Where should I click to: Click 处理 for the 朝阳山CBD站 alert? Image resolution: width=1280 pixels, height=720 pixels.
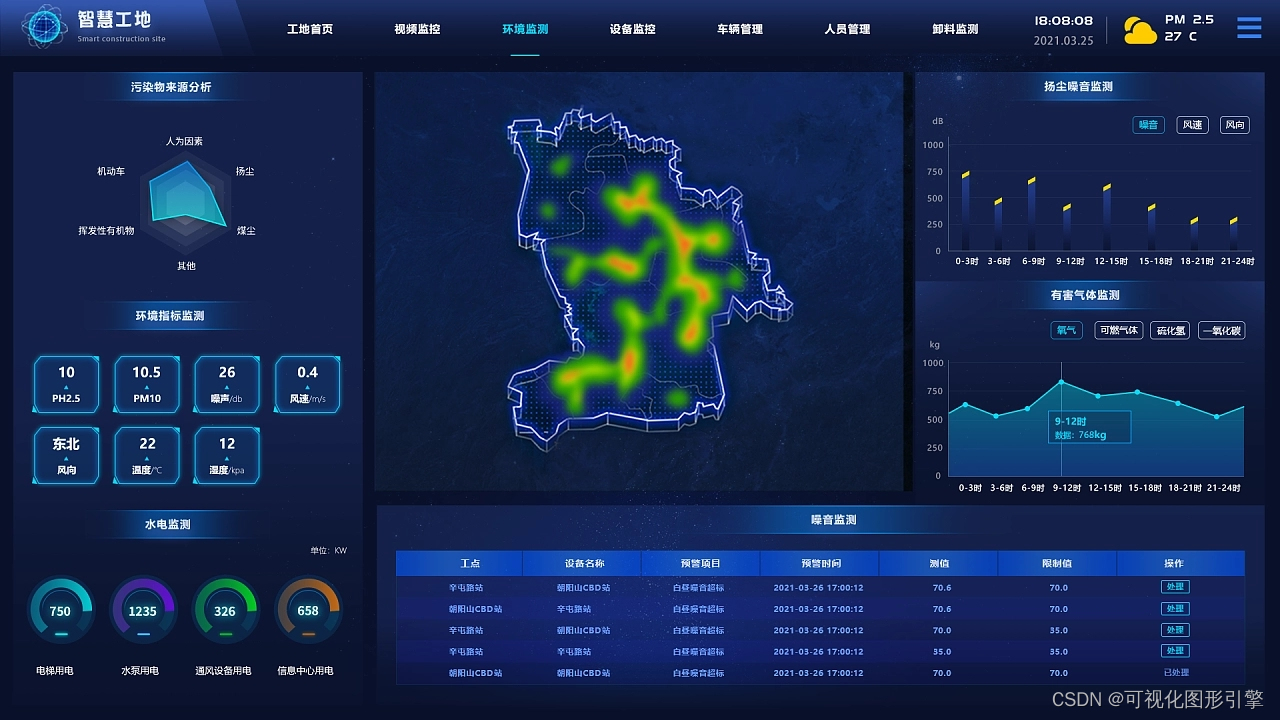1175,609
